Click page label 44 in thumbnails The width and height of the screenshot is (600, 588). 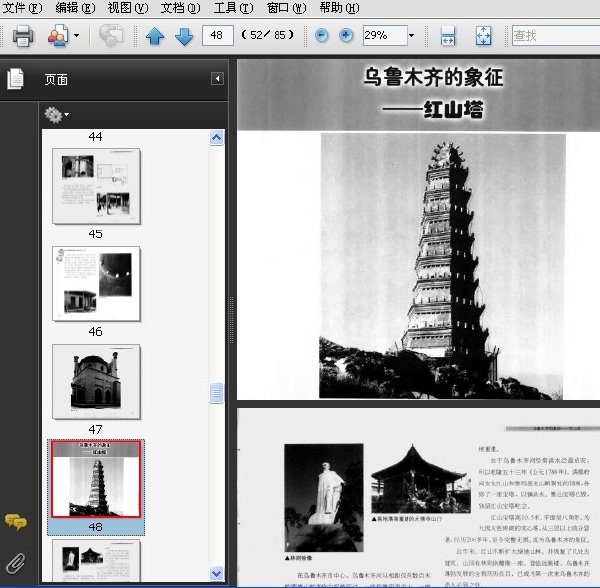click(x=95, y=137)
